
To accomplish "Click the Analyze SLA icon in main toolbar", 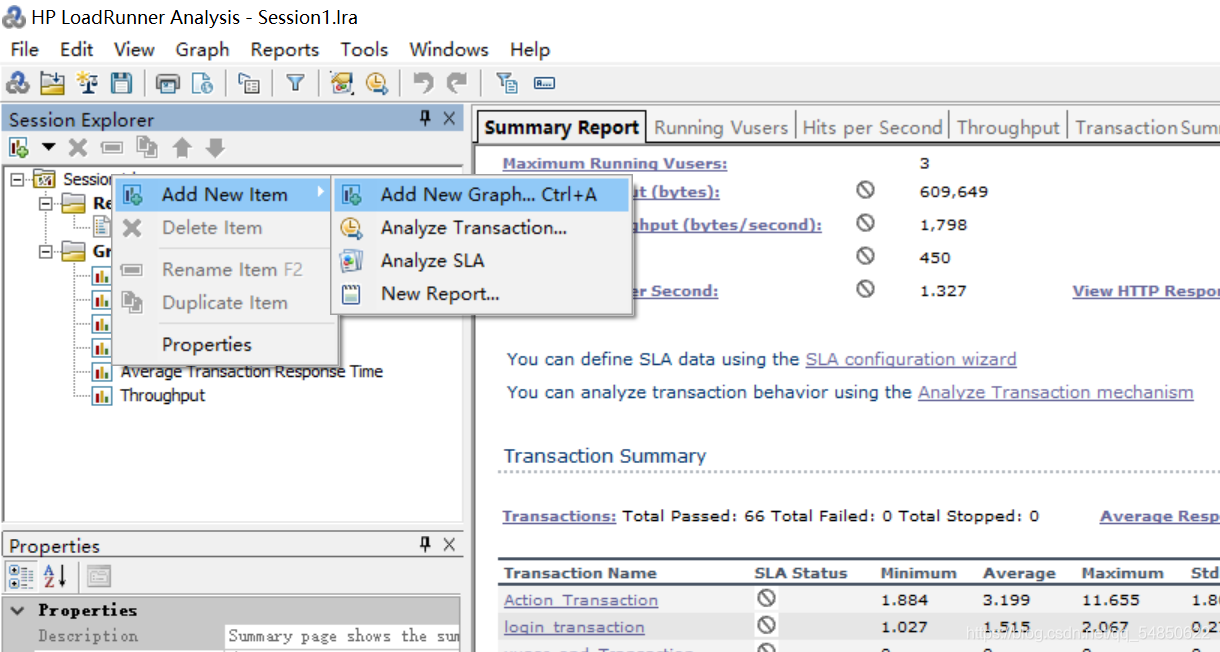I will [342, 83].
